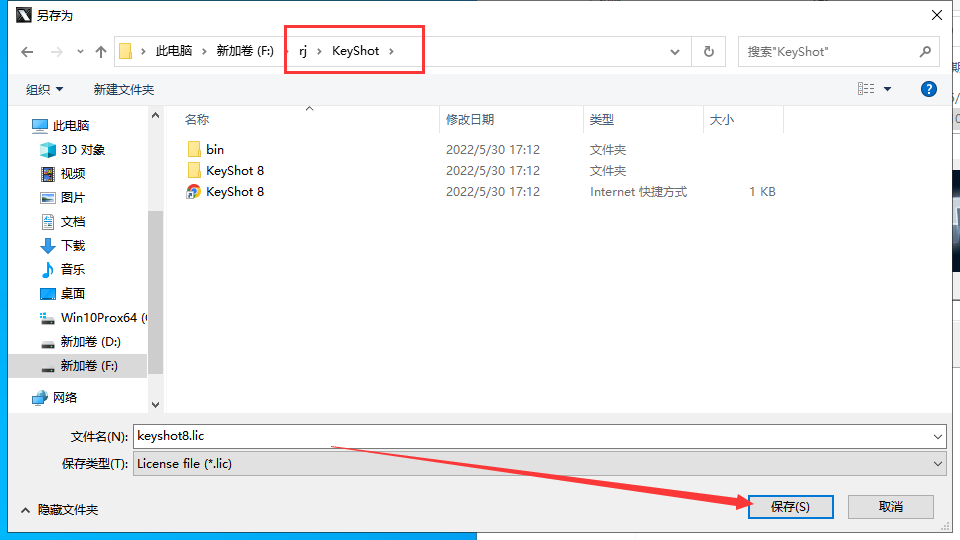Open the 文件名 dropdown arrow
This screenshot has width=960, height=540.
(x=937, y=437)
